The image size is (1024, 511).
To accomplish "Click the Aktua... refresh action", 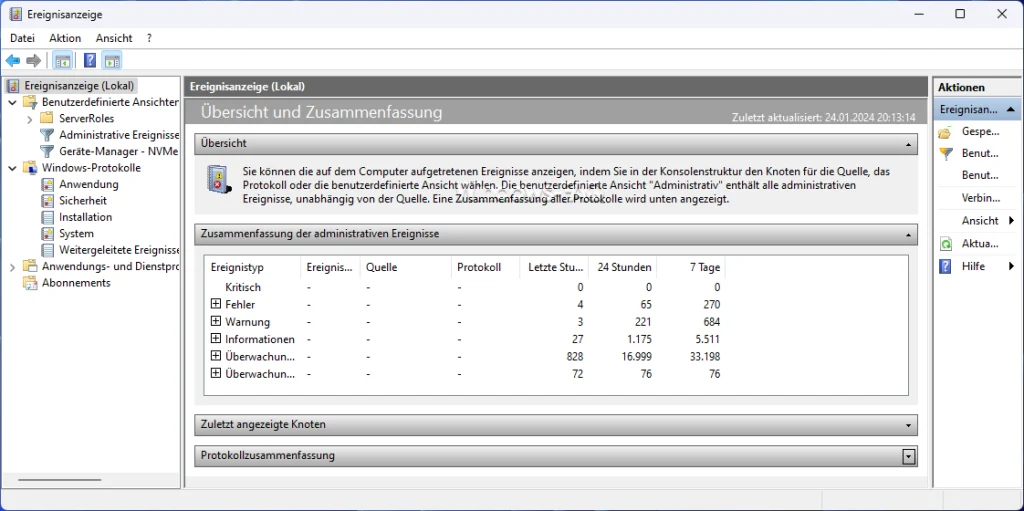I will [x=980, y=244].
